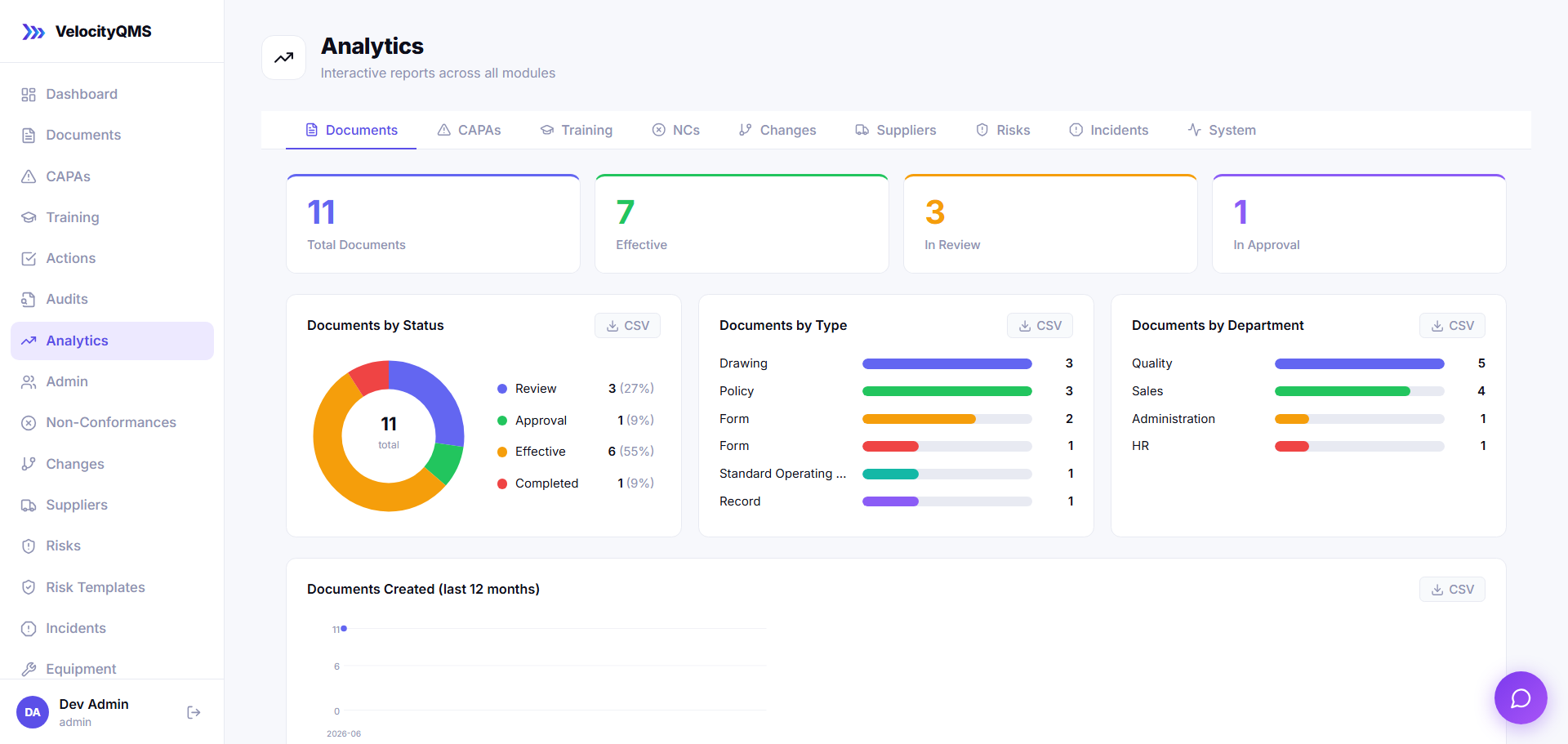Switch to the Incidents analytics tab

click(1109, 130)
